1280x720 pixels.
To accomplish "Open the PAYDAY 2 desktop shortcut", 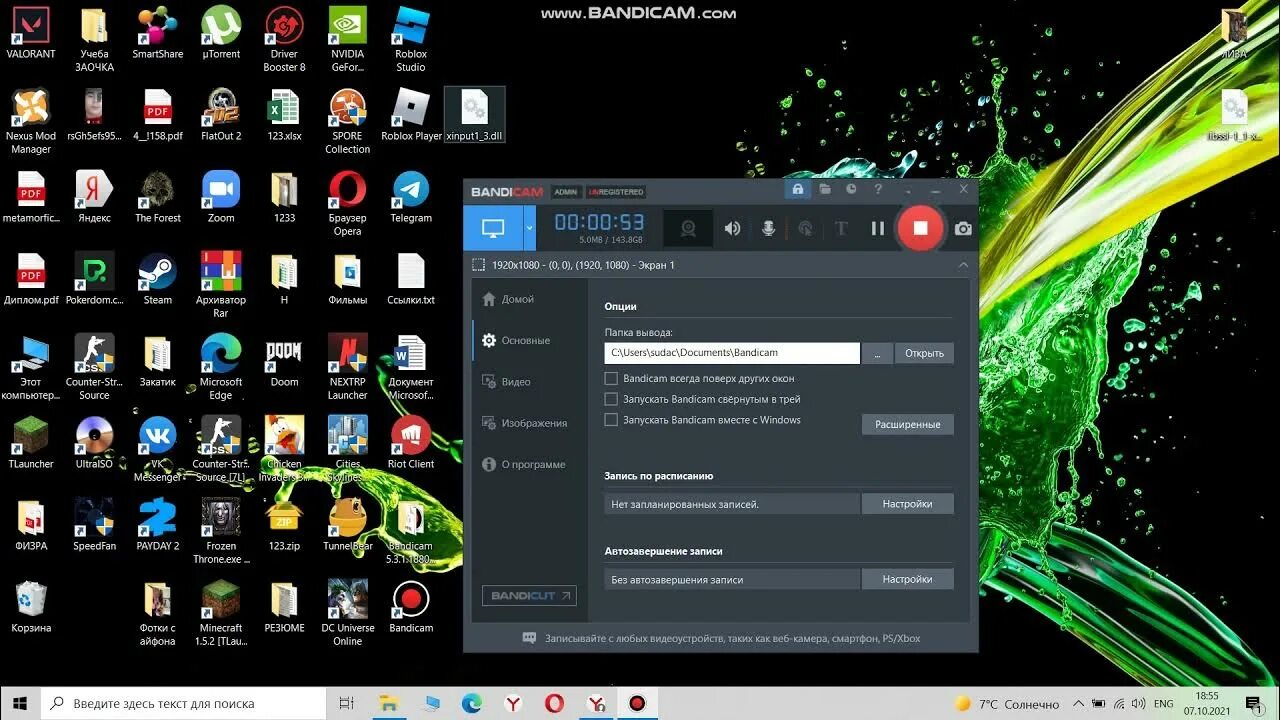I will coord(158,525).
